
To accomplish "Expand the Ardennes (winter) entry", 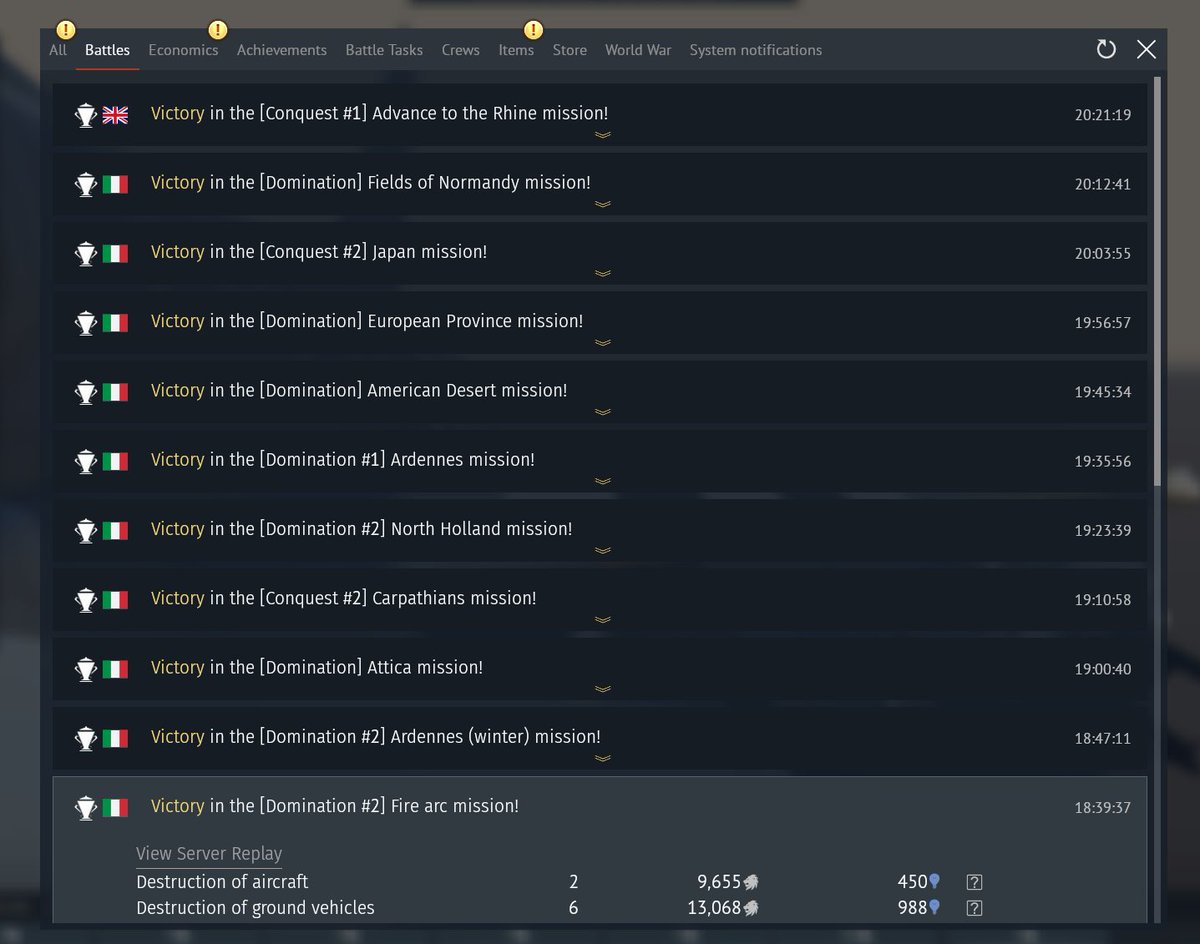I will tap(602, 758).
